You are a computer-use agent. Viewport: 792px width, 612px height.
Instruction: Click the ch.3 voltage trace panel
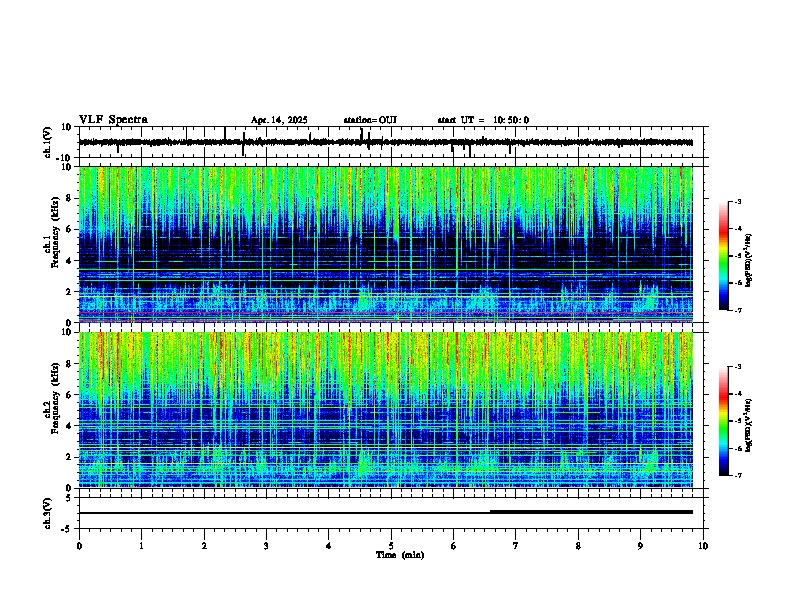coord(393,513)
